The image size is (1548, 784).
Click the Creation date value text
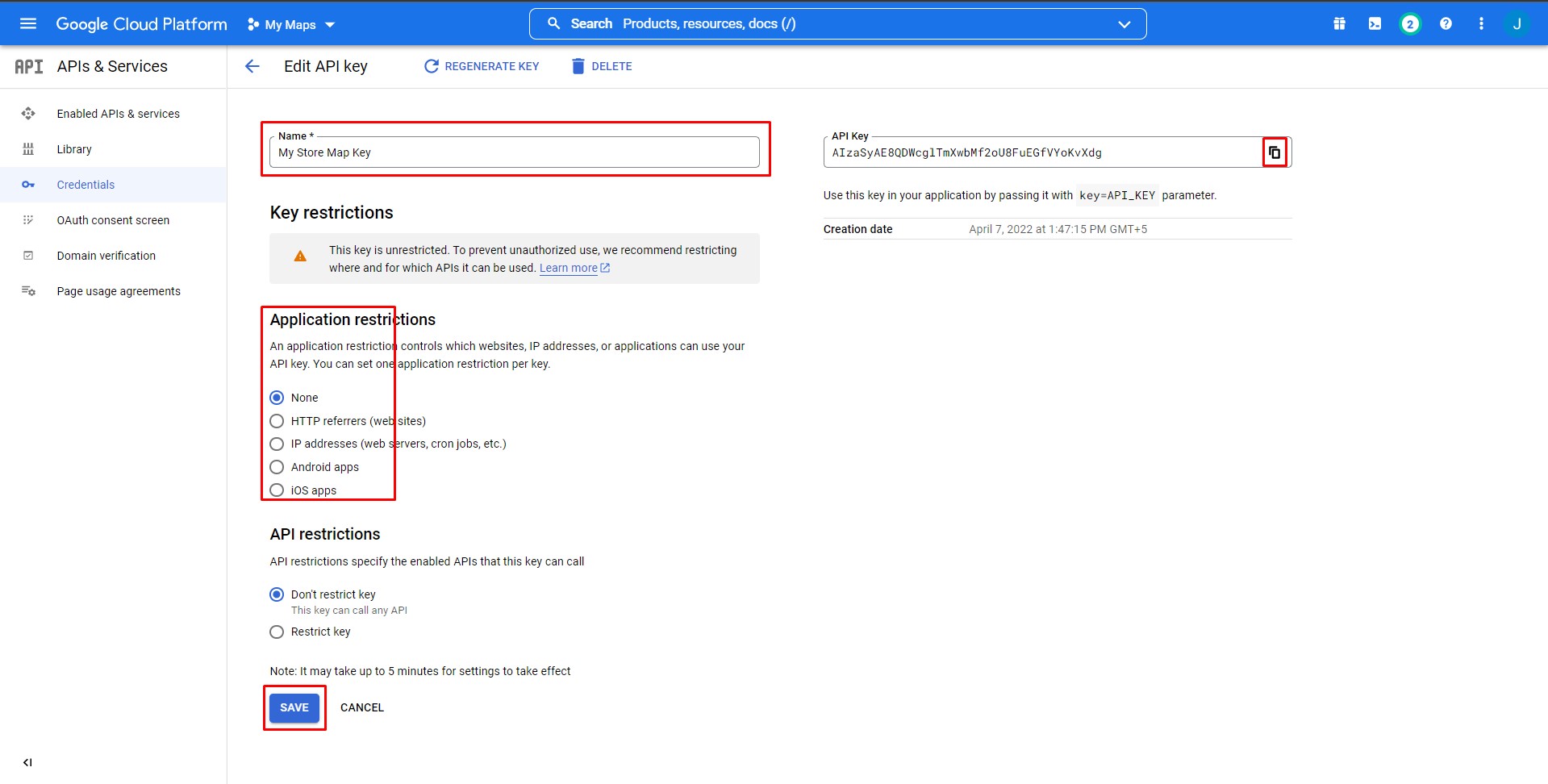coord(1058,229)
